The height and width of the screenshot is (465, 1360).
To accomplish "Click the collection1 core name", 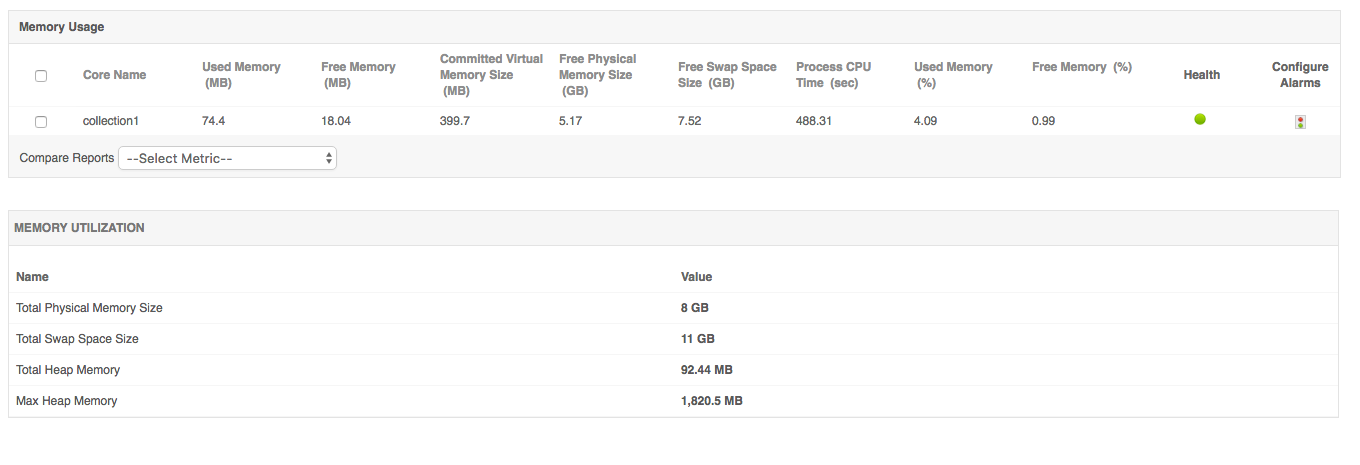I will (x=110, y=121).
